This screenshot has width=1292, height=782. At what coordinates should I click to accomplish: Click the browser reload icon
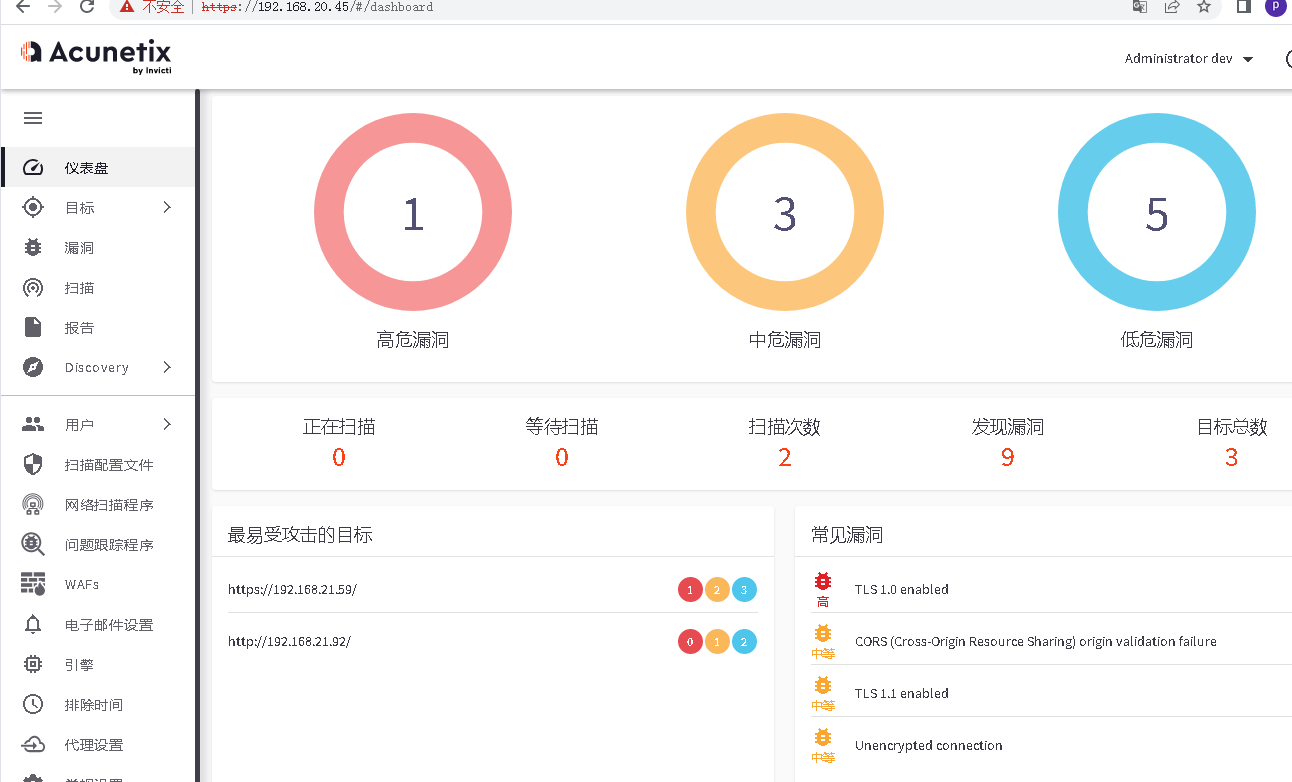point(87,6)
